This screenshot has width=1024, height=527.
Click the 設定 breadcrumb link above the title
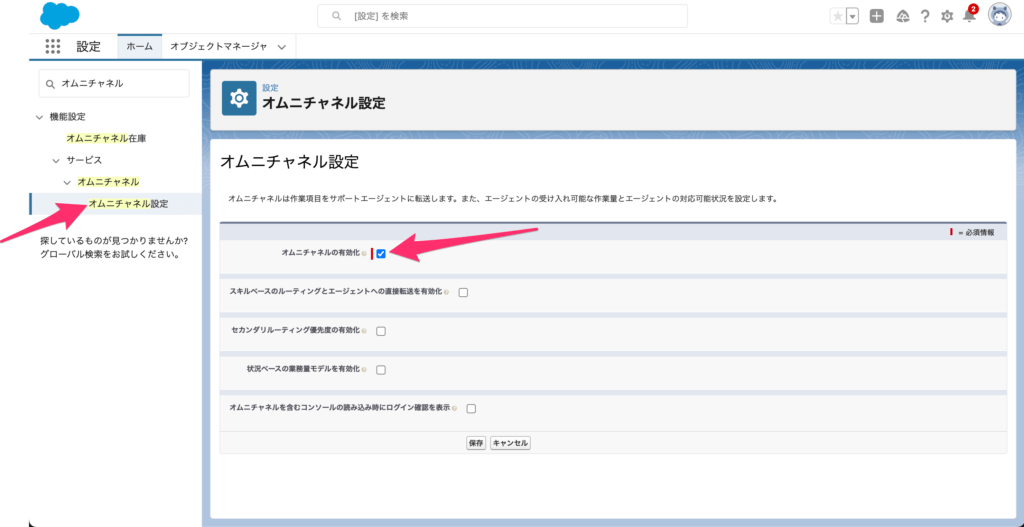[270, 88]
